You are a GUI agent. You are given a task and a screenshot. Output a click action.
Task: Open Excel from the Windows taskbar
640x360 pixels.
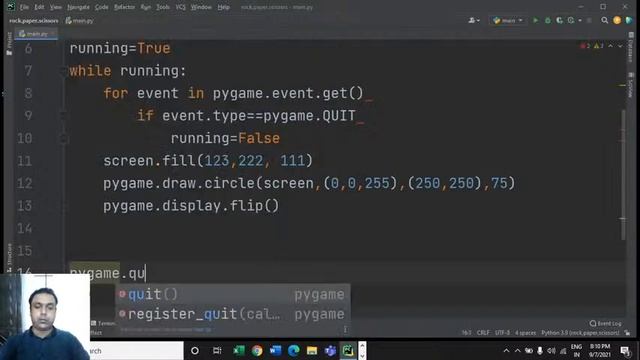tap(238, 350)
